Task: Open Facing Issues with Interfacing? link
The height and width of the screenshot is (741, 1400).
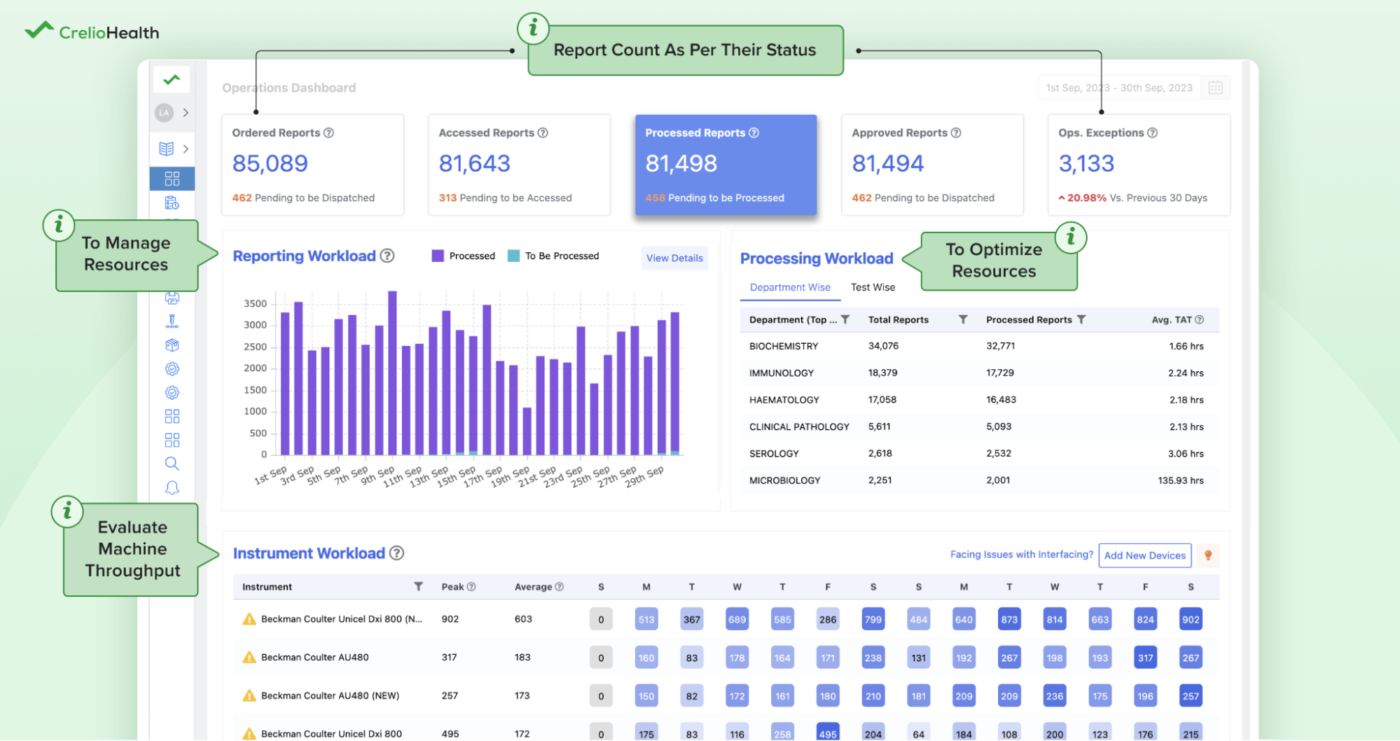Action: (x=1021, y=556)
